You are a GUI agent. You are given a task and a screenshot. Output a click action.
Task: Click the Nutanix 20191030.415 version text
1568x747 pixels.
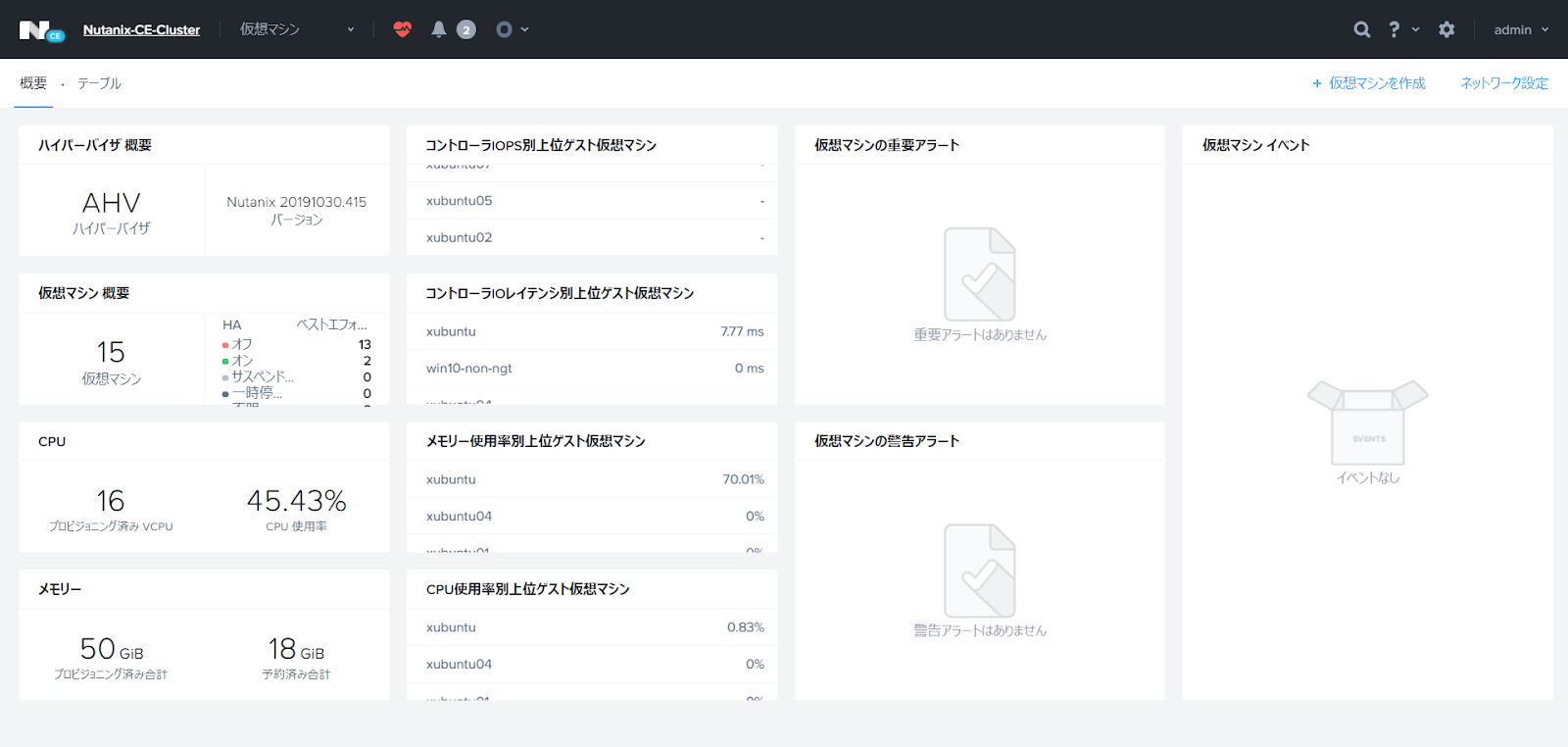pyautogui.click(x=296, y=202)
